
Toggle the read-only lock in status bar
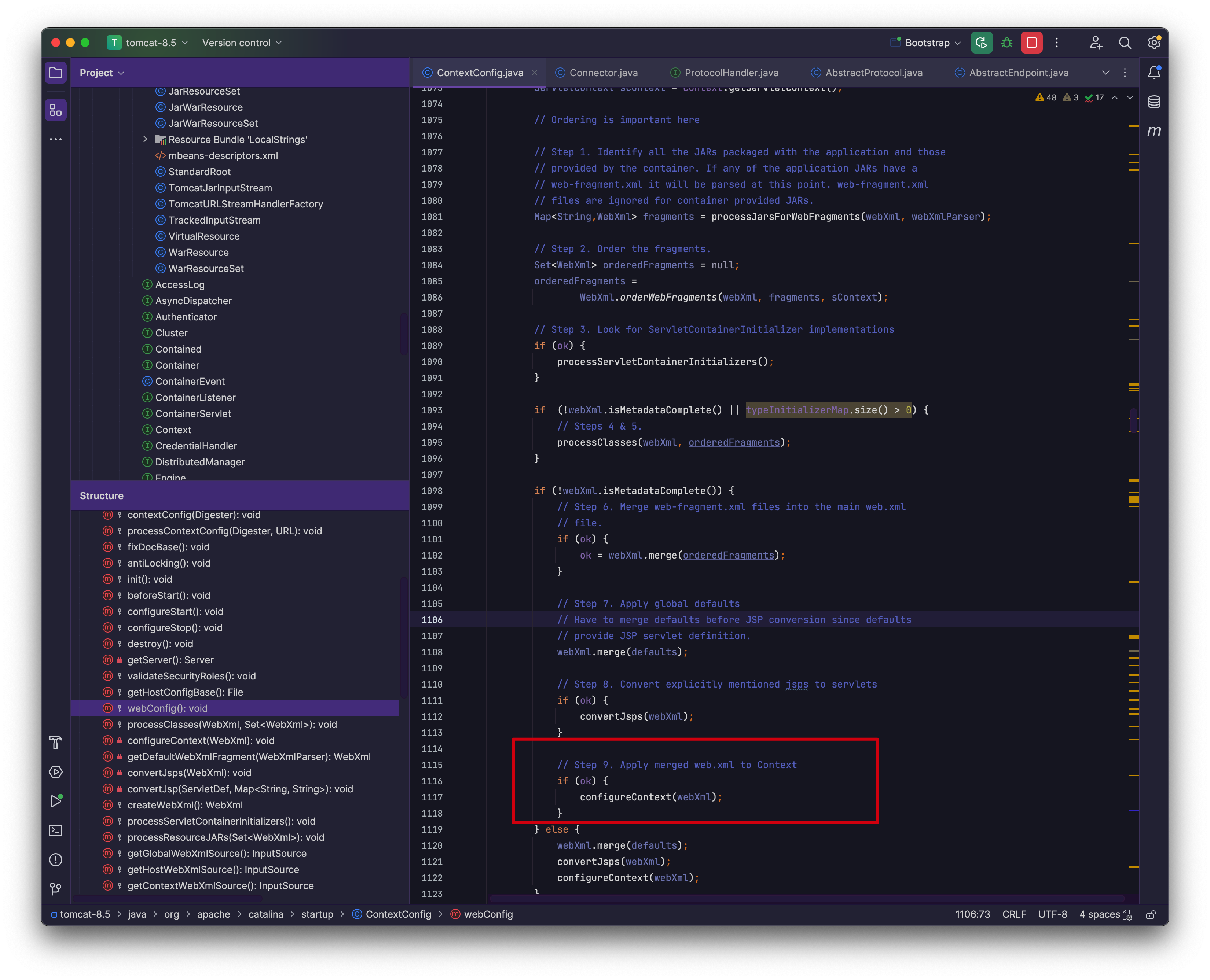click(1150, 914)
